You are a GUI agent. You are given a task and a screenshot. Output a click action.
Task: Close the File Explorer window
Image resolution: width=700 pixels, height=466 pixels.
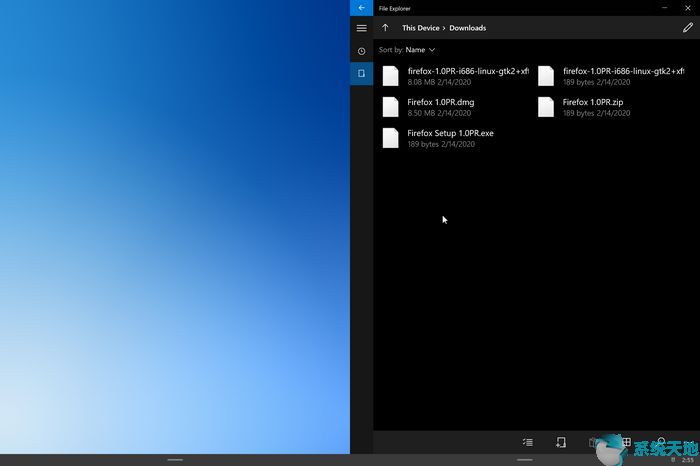tap(688, 8)
